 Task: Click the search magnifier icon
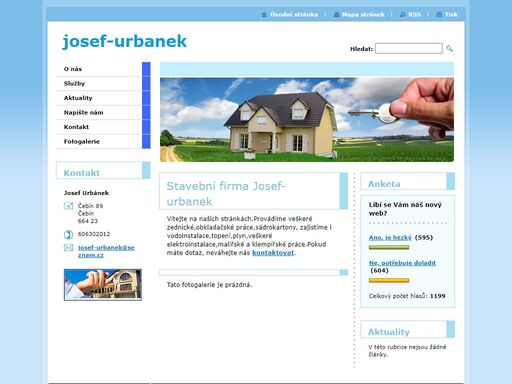pos(449,49)
